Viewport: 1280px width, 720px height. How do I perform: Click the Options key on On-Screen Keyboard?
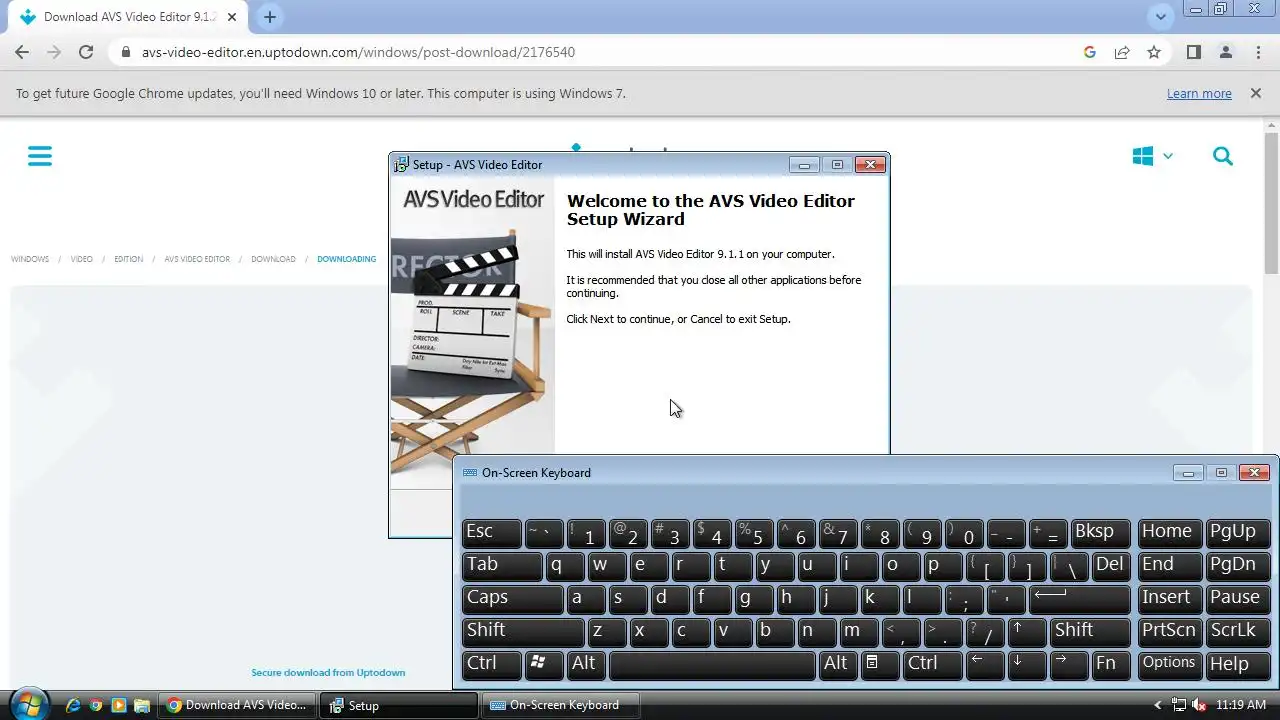(x=1170, y=665)
